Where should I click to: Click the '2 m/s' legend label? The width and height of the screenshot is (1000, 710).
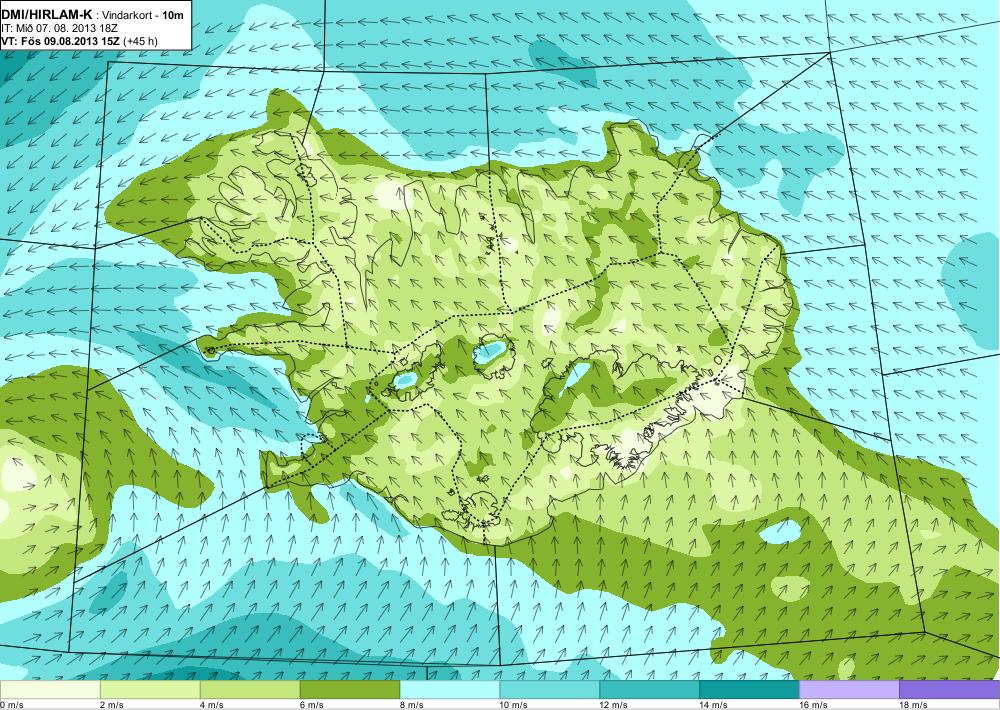[112, 705]
